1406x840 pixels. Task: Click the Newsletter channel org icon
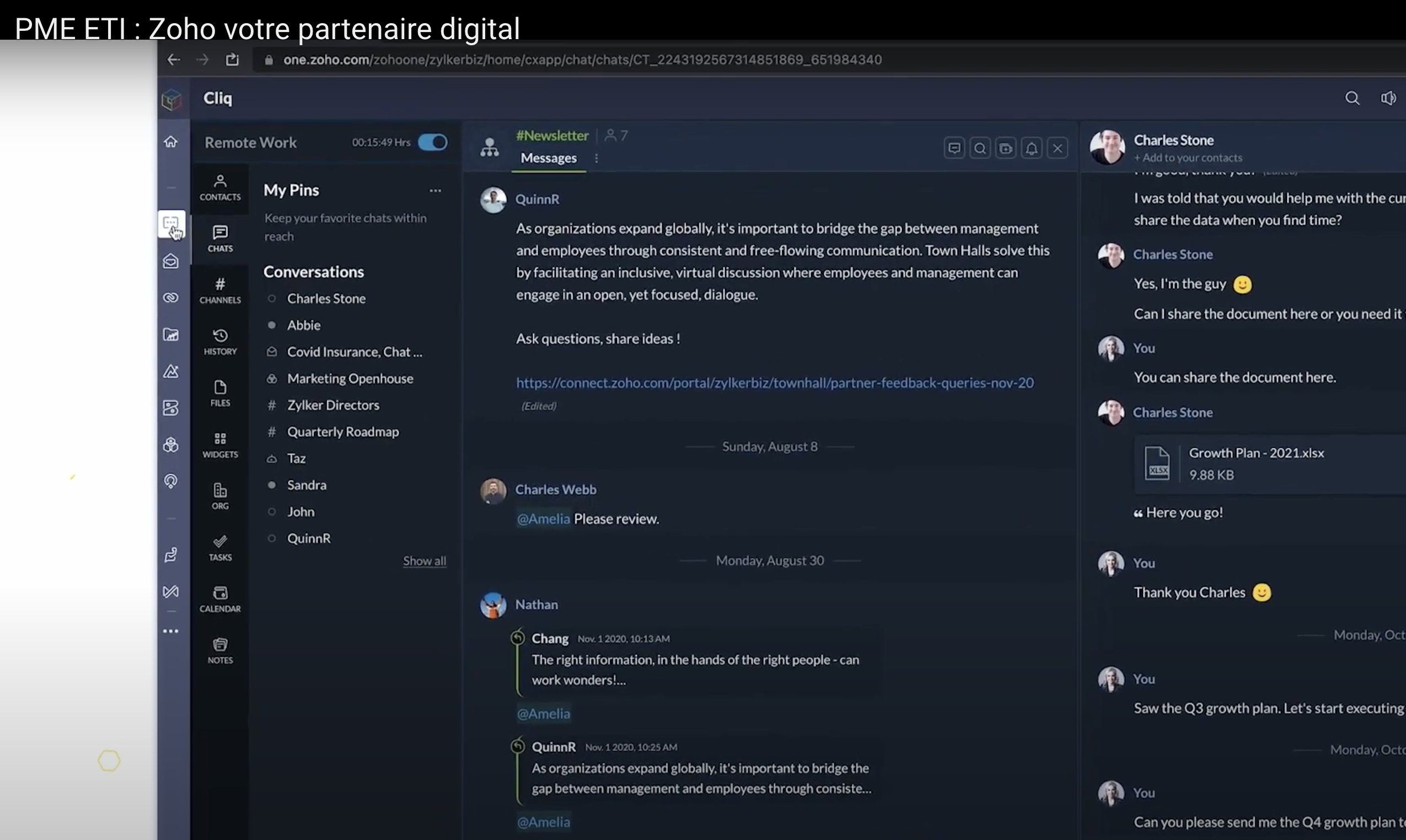[490, 148]
